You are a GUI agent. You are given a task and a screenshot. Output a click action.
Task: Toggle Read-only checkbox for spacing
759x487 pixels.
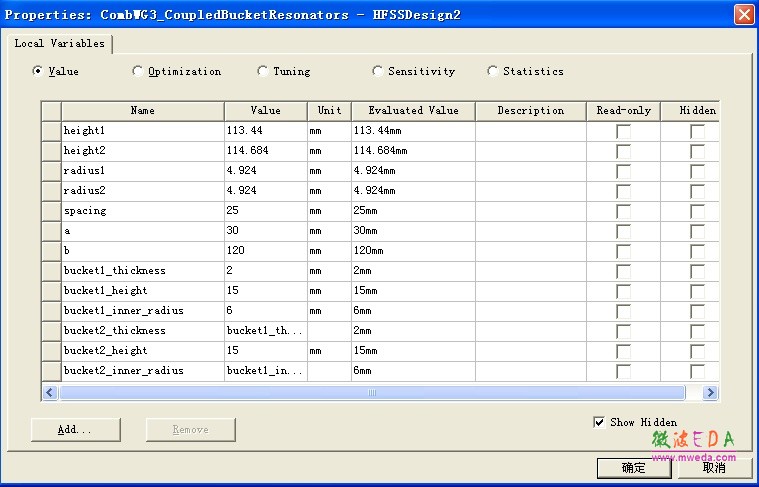click(623, 211)
